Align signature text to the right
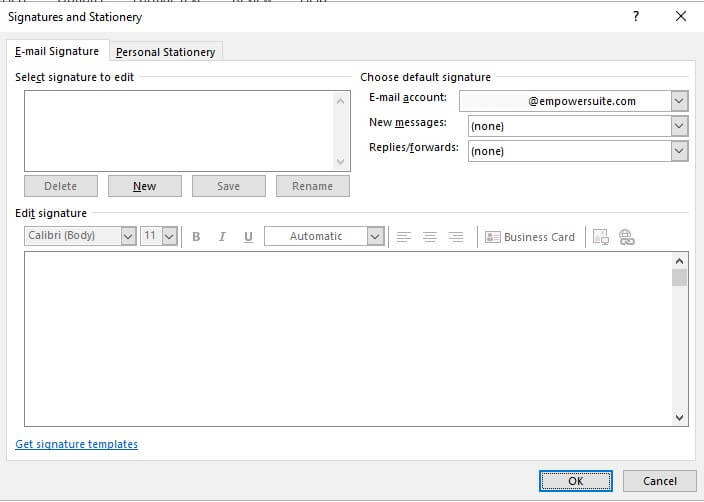 click(456, 237)
